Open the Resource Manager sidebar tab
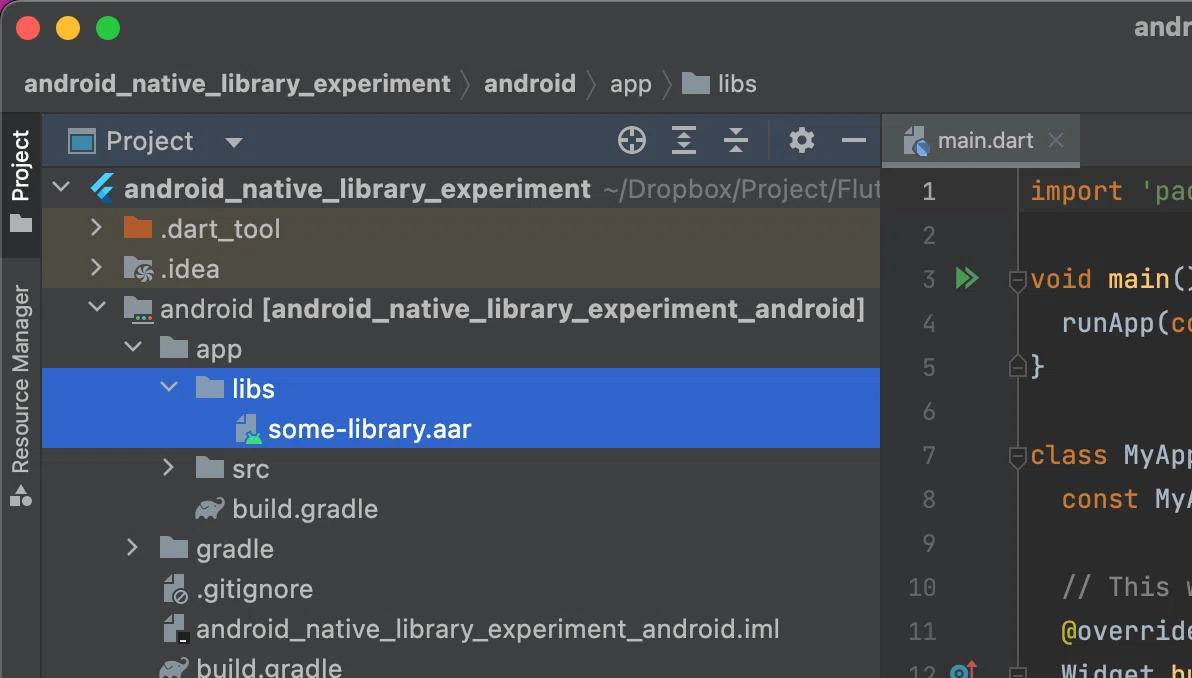This screenshot has width=1192, height=678. click(21, 395)
